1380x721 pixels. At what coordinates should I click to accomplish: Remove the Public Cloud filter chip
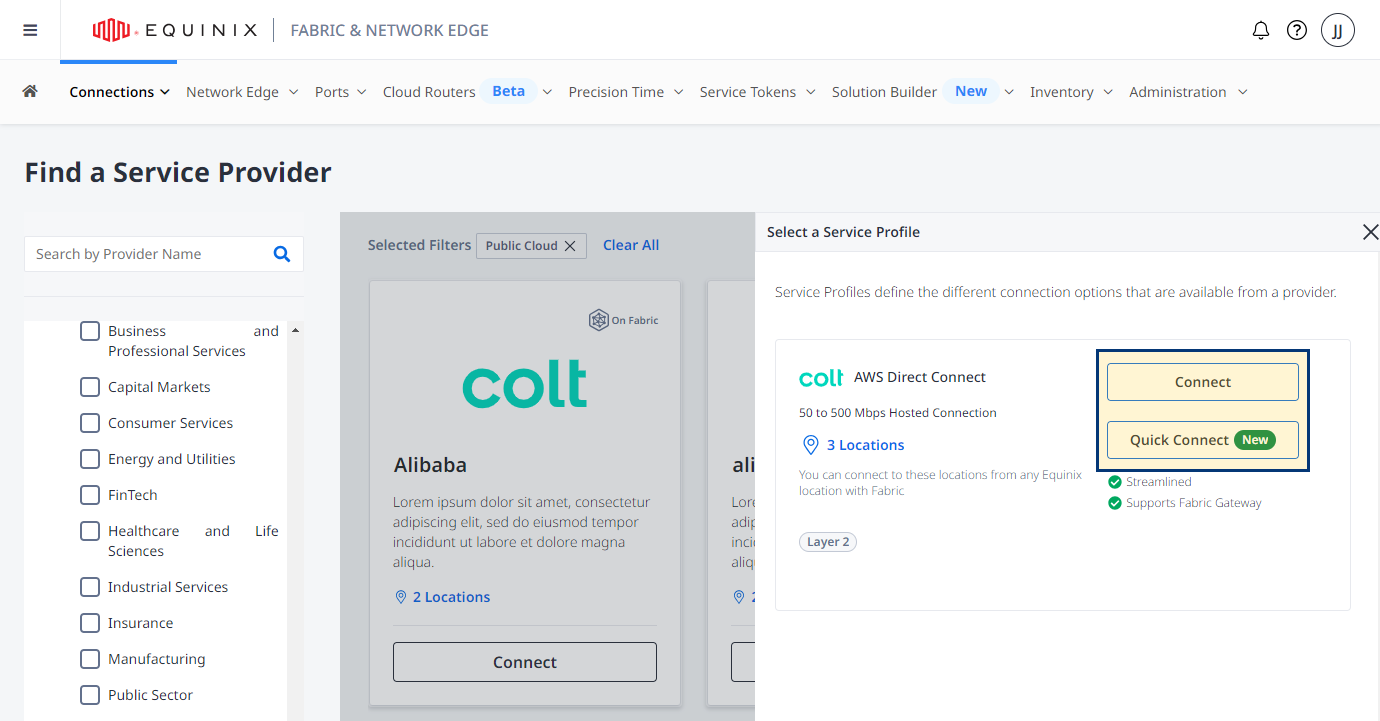[570, 246]
